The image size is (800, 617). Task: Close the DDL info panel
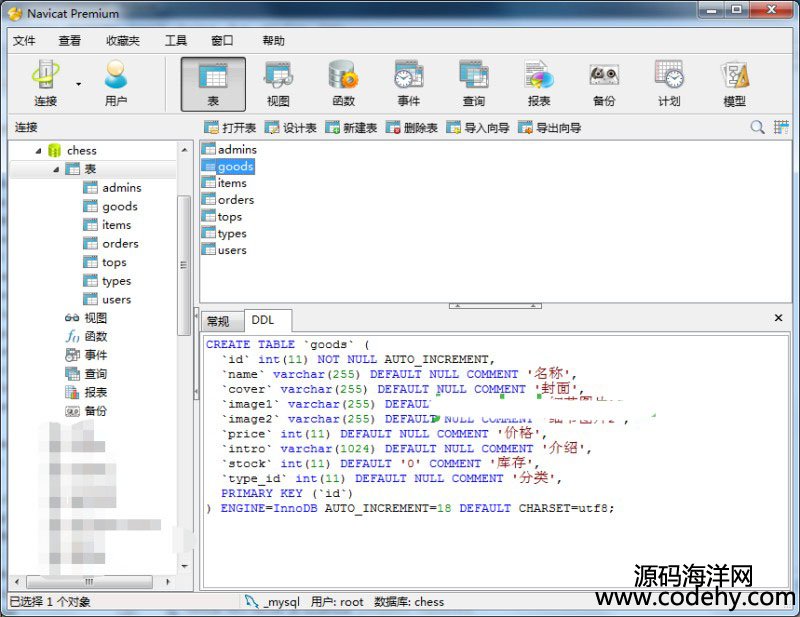pyautogui.click(x=778, y=318)
